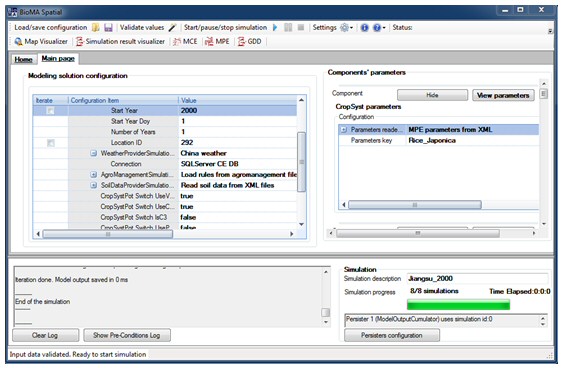This screenshot has width=561, height=368.
Task: Expand the AgroManagementSimulation node
Action: pos(93,175)
